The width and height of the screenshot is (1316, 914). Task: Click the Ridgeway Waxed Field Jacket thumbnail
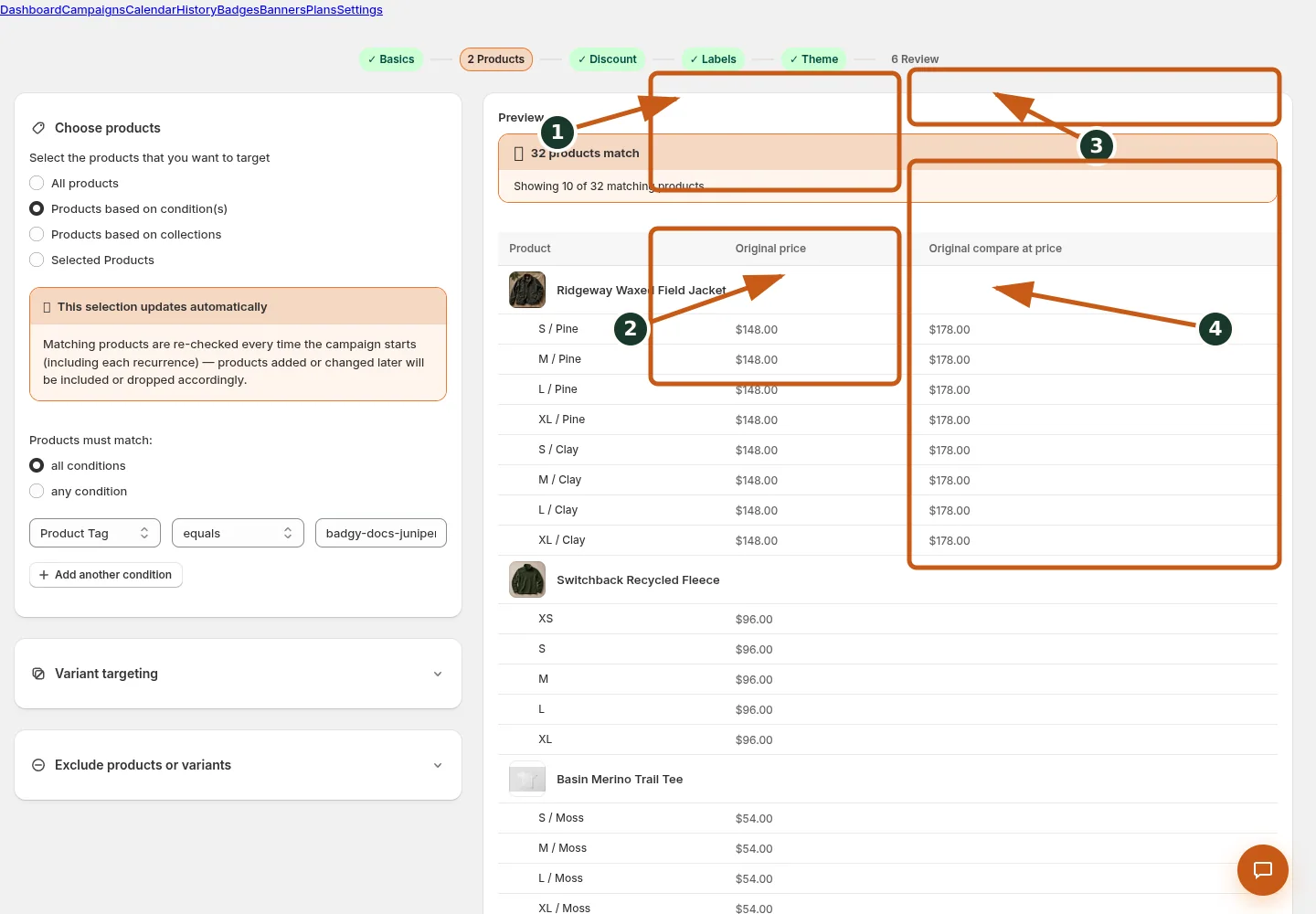click(x=527, y=290)
